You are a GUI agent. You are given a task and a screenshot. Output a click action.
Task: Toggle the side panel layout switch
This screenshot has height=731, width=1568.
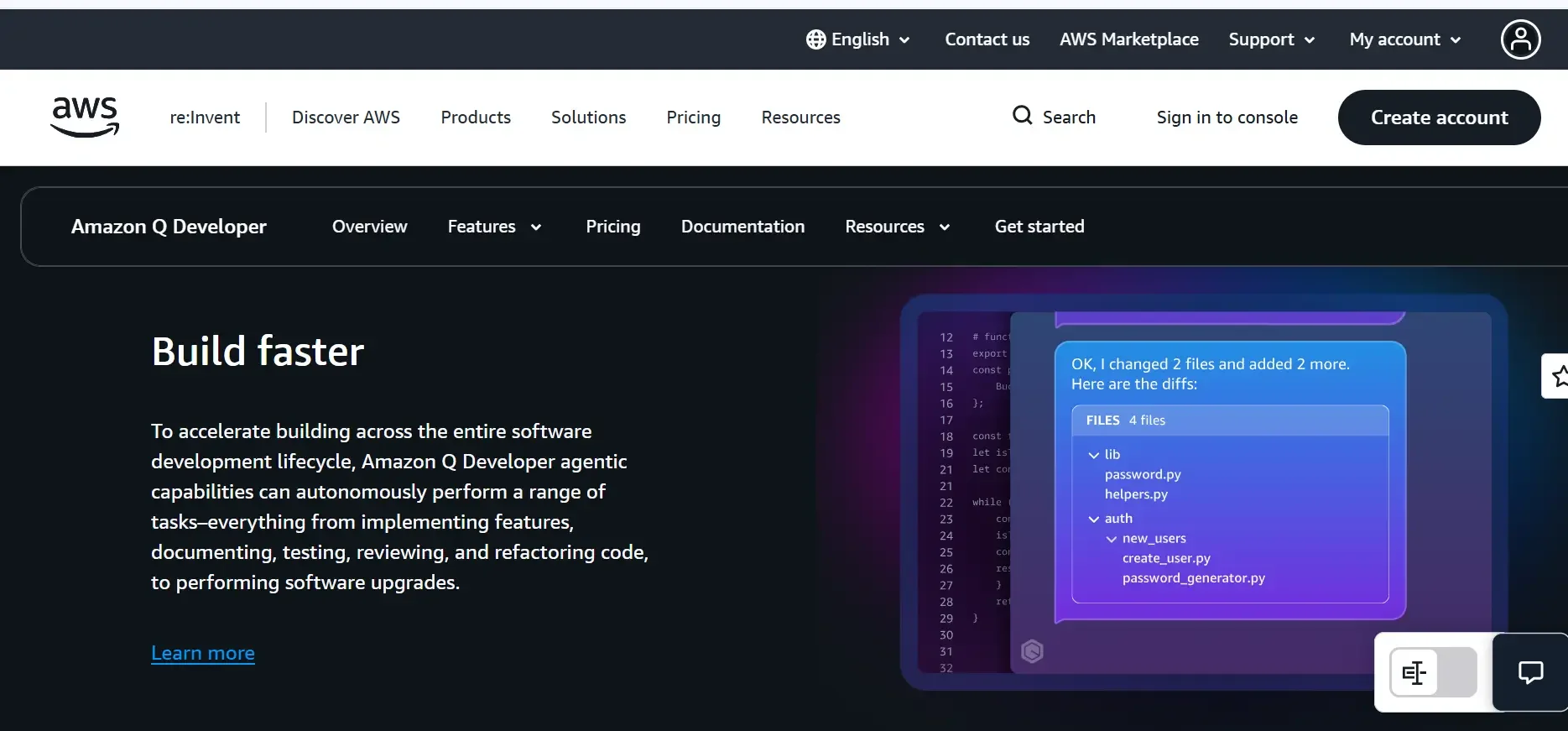coord(1433,672)
